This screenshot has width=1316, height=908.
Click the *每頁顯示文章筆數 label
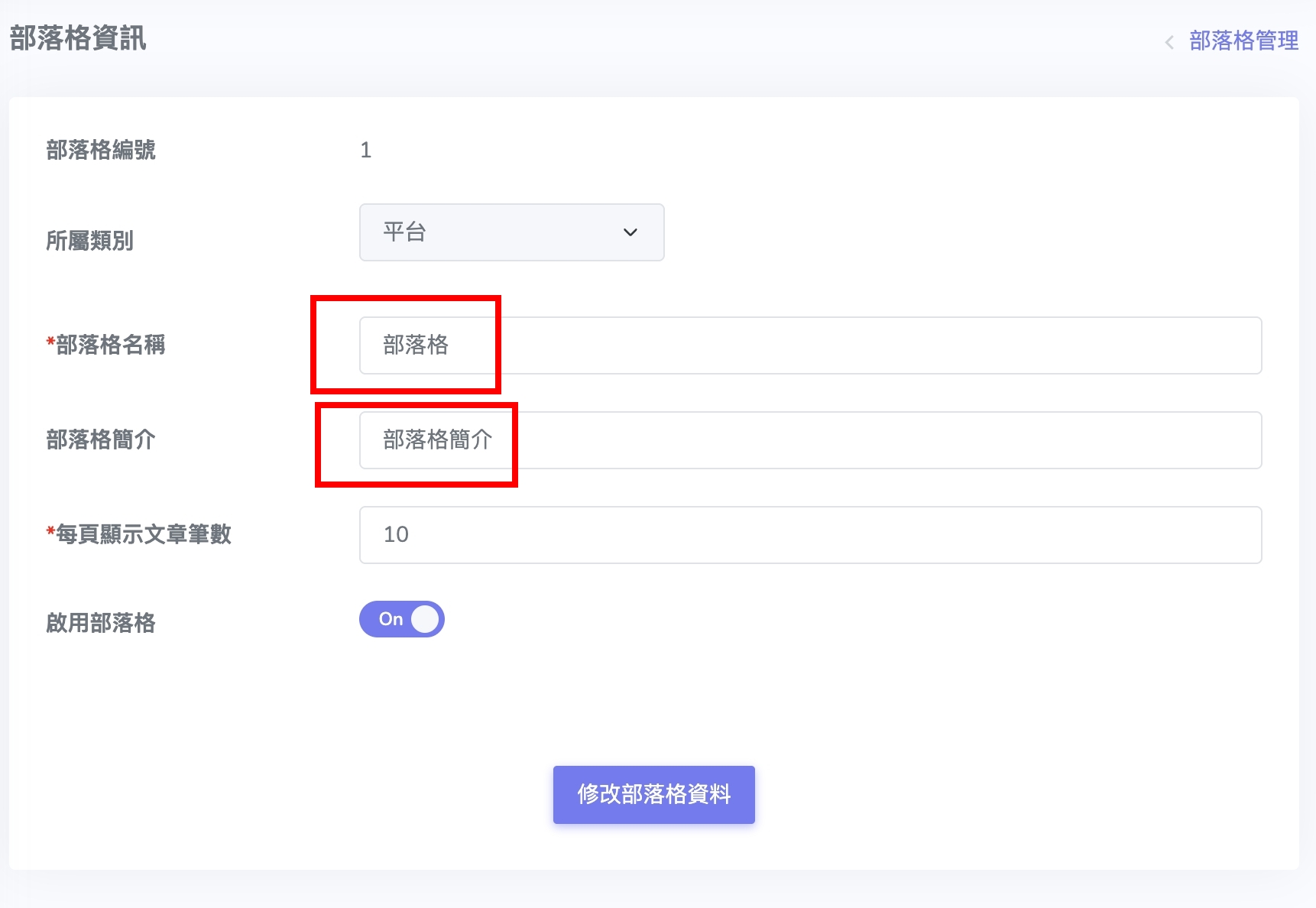(x=139, y=534)
